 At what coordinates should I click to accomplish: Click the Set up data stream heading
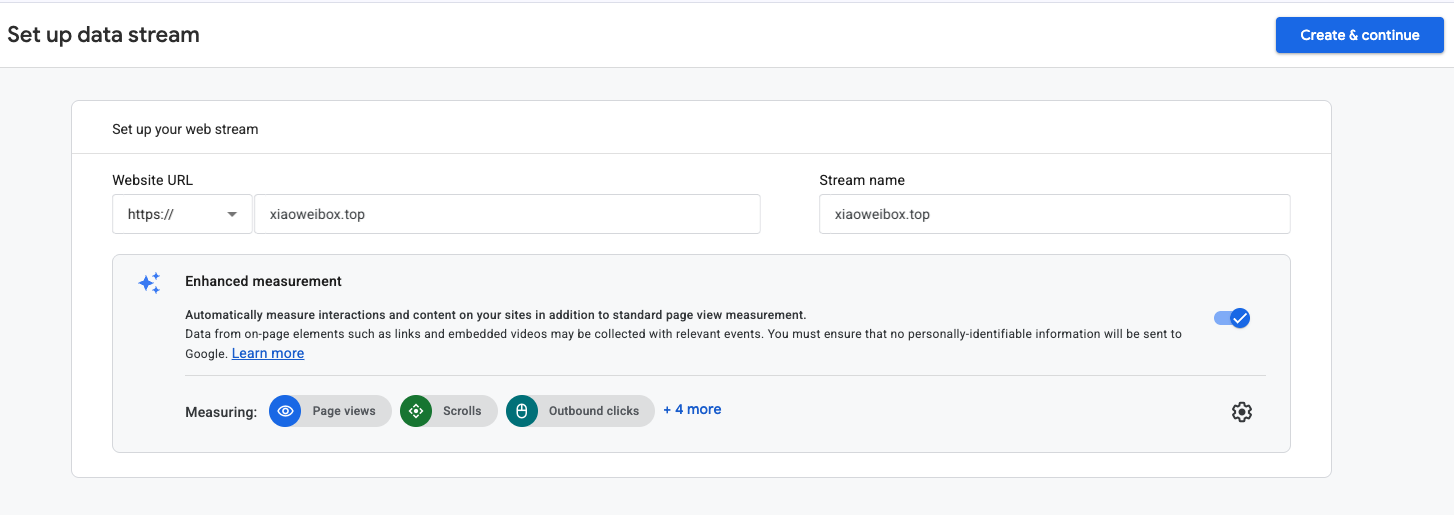click(104, 35)
